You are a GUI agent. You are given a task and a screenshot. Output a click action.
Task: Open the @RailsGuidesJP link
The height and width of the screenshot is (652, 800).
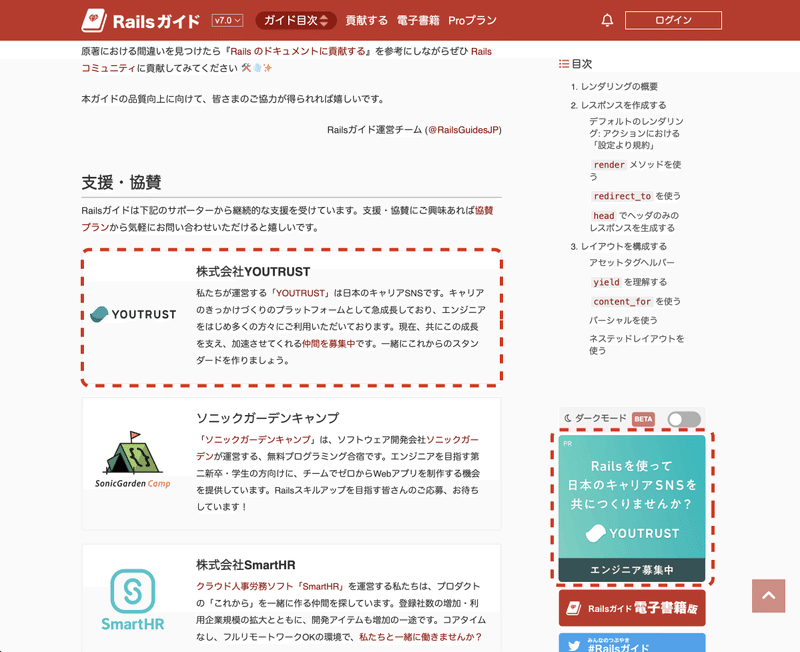(463, 130)
